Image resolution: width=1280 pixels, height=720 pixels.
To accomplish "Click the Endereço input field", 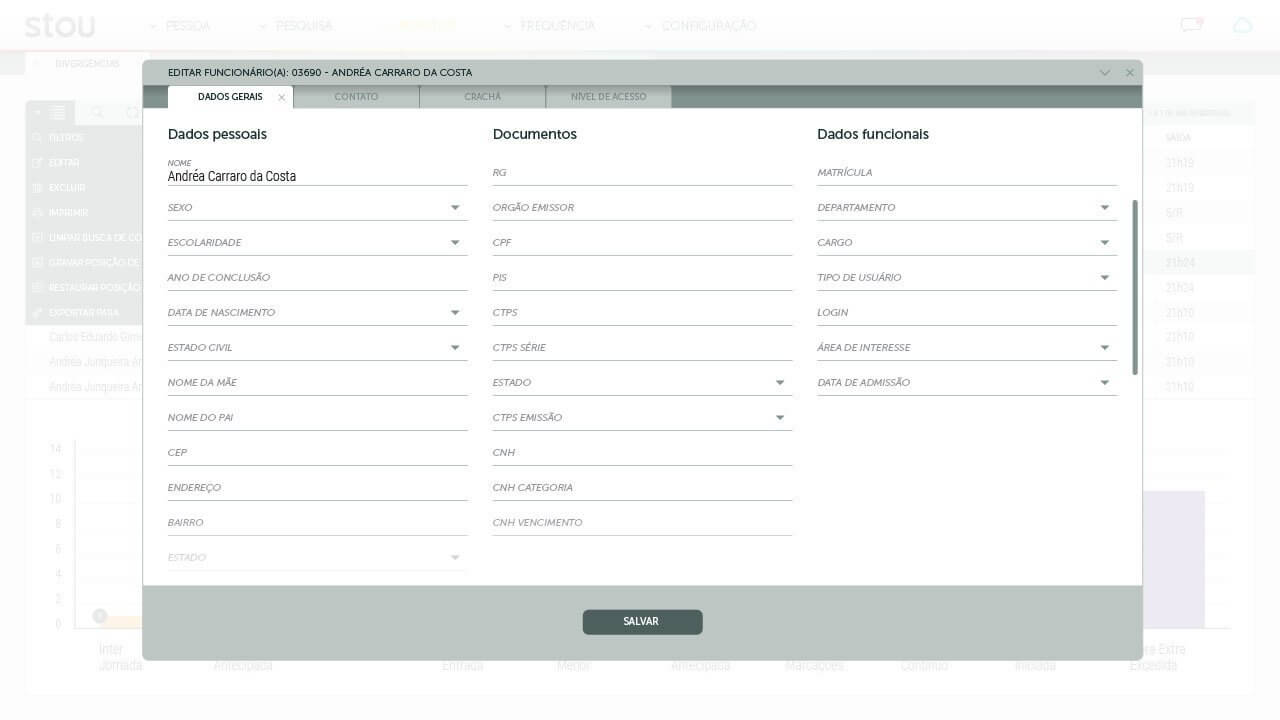I will [x=317, y=488].
